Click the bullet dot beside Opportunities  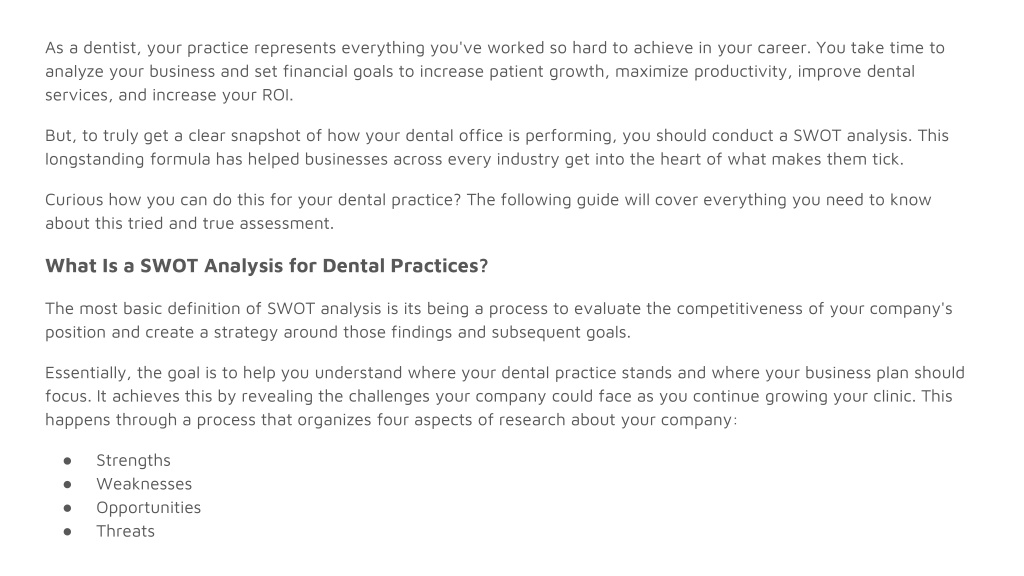point(67,508)
